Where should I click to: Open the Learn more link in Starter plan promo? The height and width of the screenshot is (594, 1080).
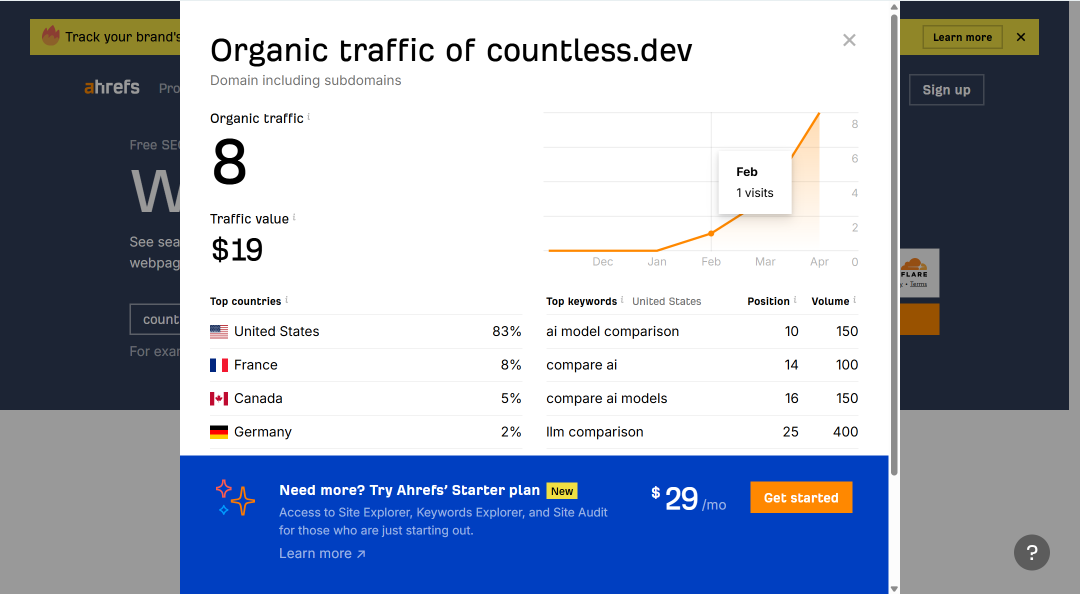tap(322, 553)
